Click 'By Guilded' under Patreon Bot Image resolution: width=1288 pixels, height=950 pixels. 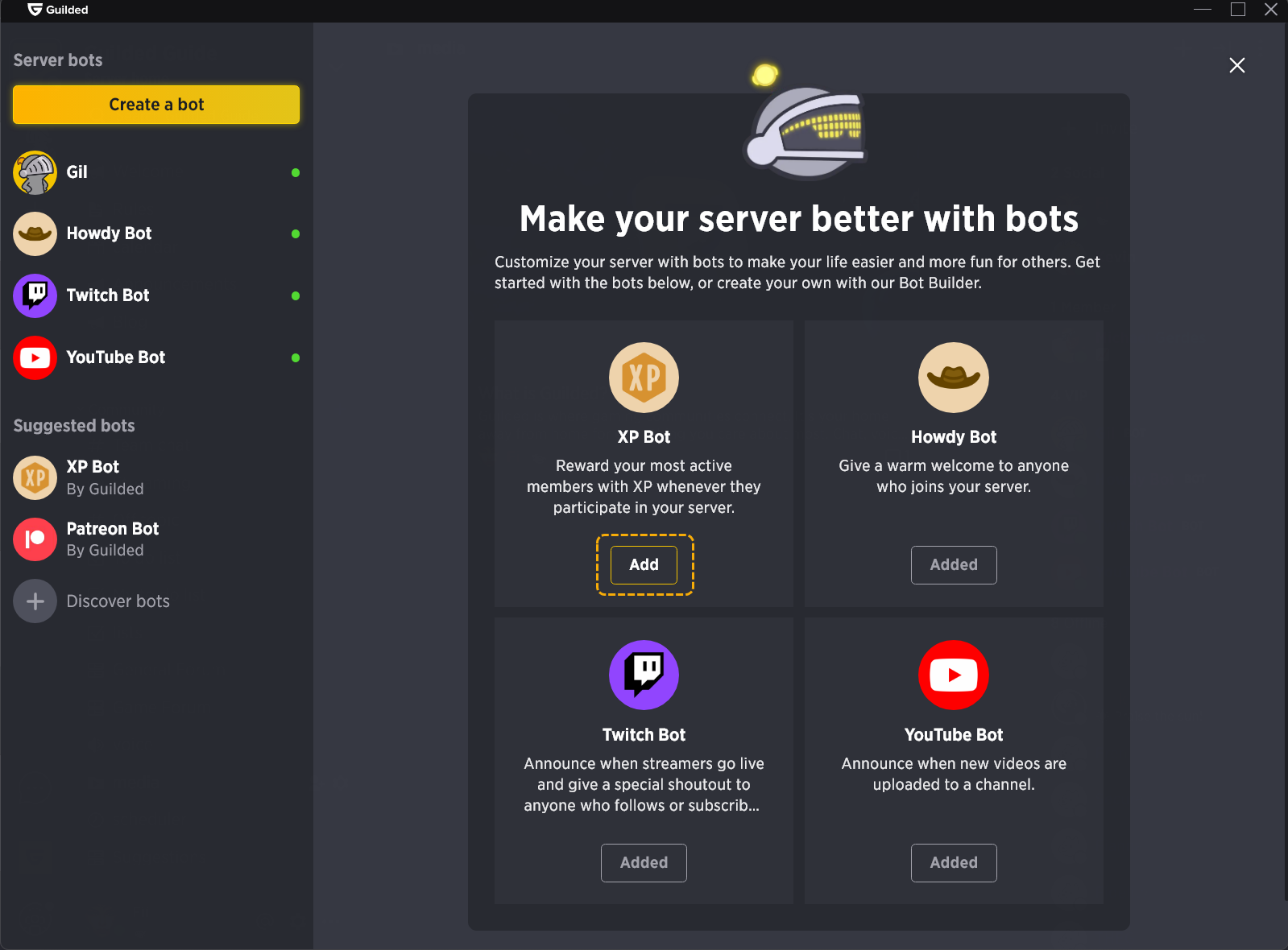coord(106,551)
